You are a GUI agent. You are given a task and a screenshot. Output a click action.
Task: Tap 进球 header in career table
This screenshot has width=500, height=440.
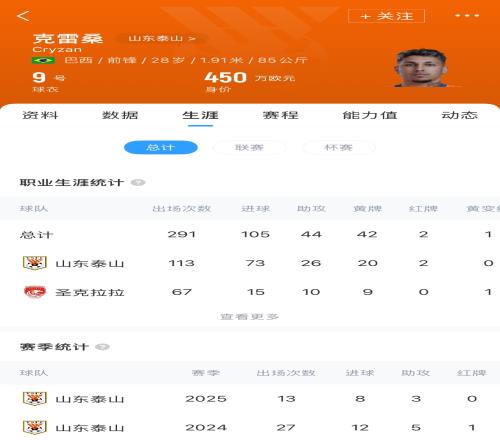pos(255,209)
